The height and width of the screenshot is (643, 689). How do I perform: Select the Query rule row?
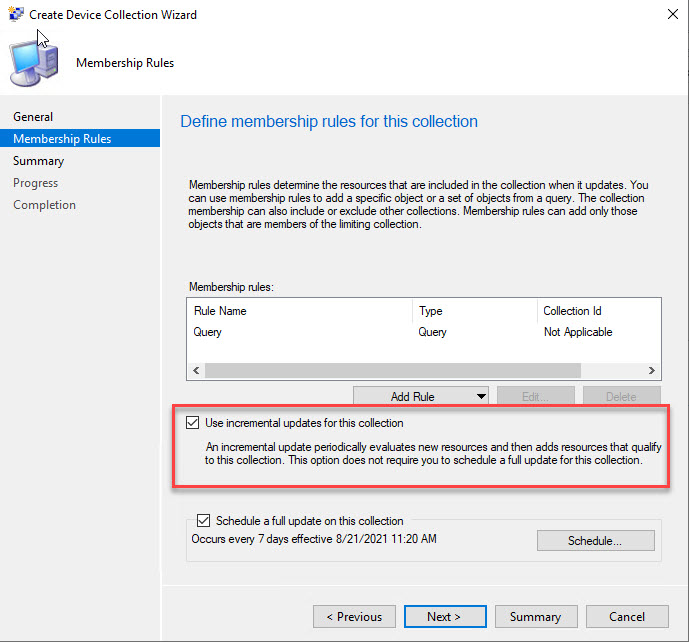click(x=300, y=332)
